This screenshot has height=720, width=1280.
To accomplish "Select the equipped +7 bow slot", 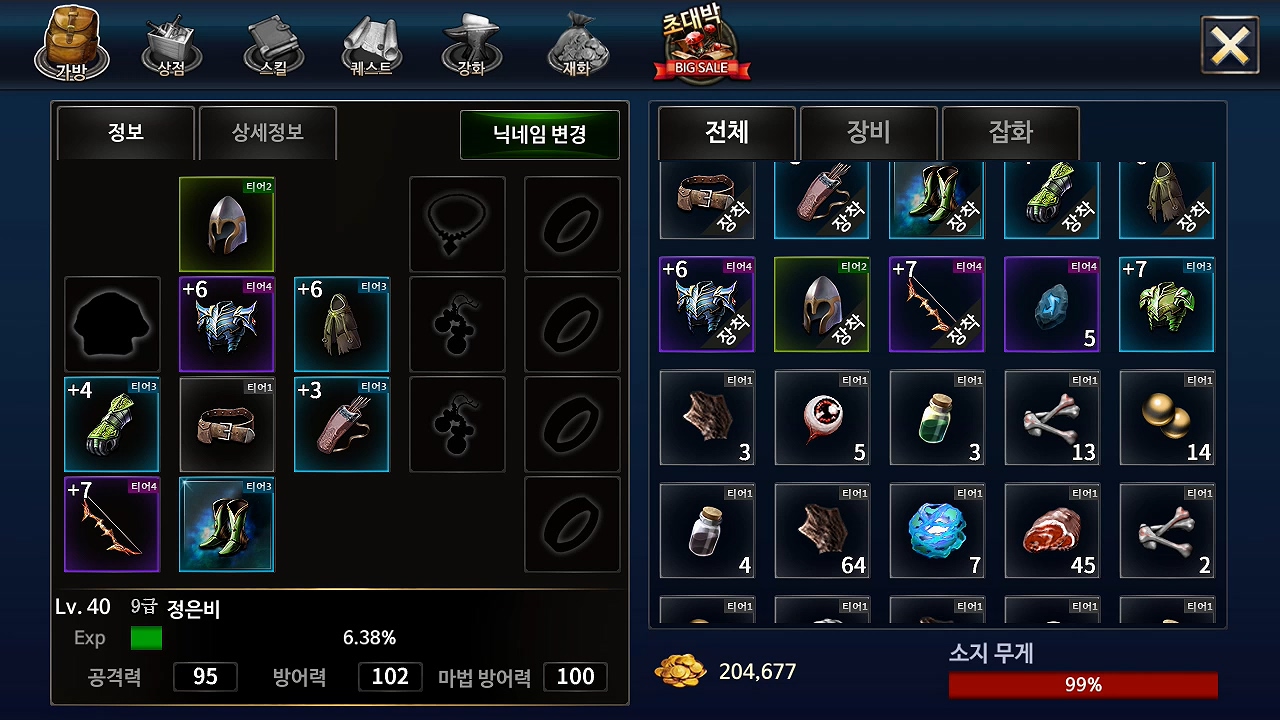I will pos(112,525).
